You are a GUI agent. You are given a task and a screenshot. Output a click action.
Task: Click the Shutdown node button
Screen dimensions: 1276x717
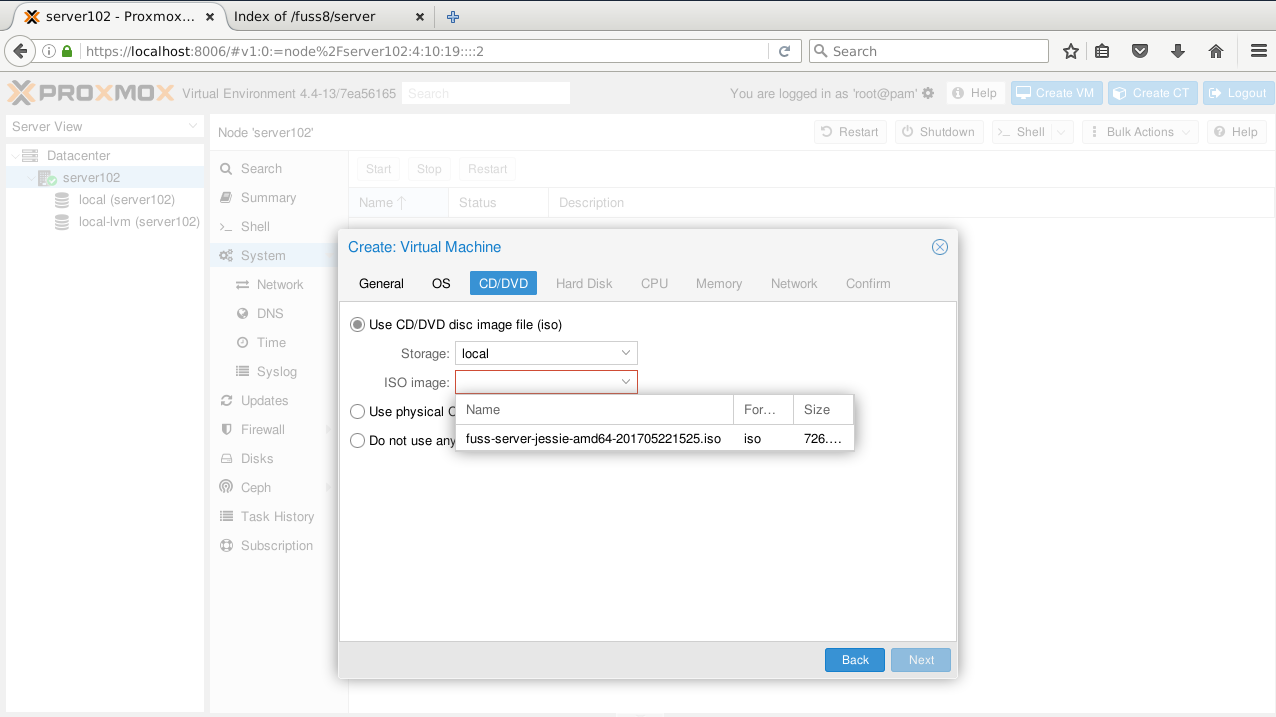tap(939, 132)
